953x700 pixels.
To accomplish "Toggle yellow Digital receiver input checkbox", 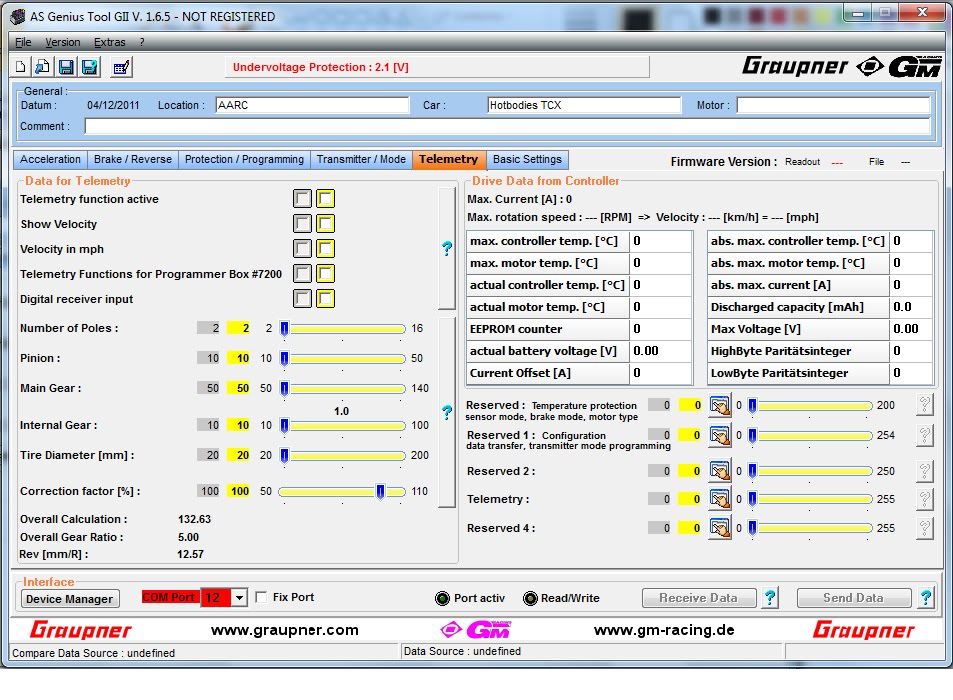I will 325,298.
